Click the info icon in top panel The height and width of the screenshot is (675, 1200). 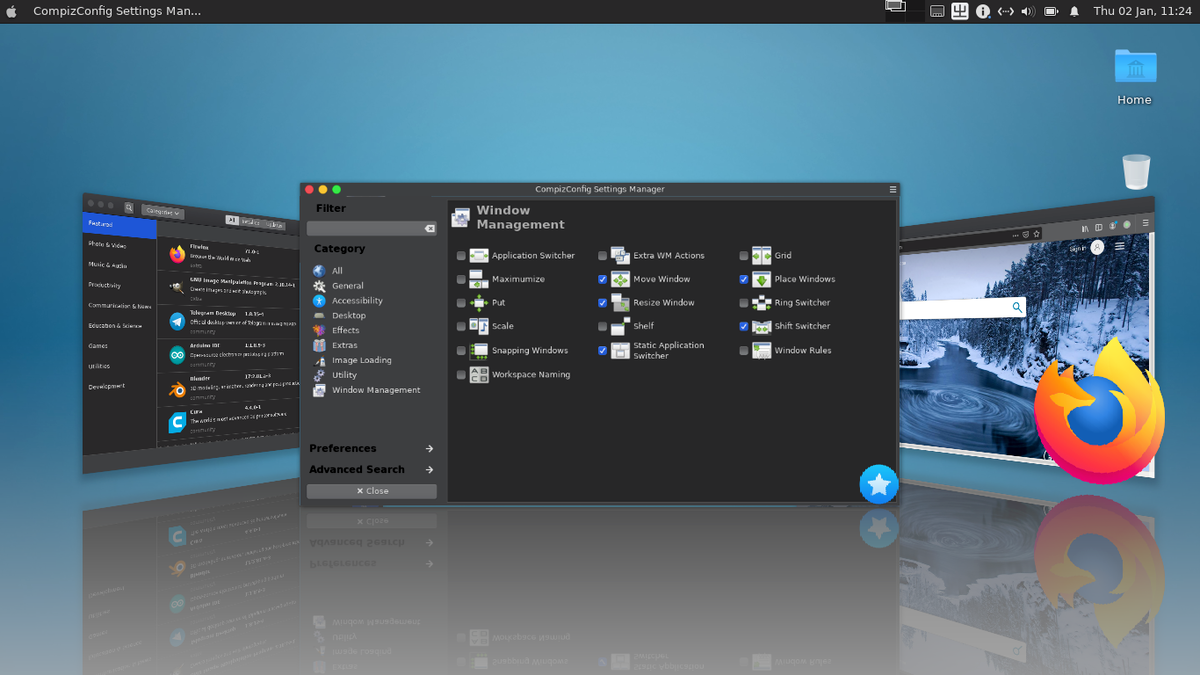[x=983, y=11]
